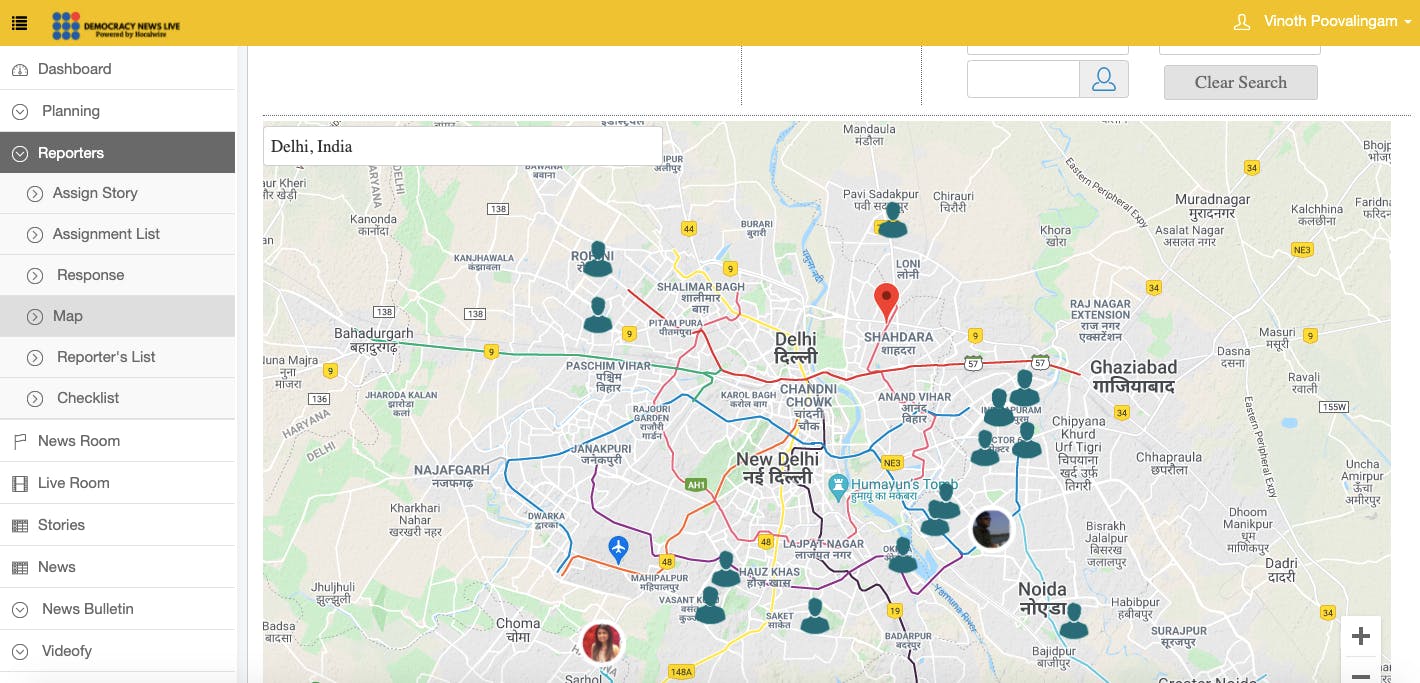
Task: Select the reporter marker near Pavi Sadakpur
Action: click(x=892, y=220)
